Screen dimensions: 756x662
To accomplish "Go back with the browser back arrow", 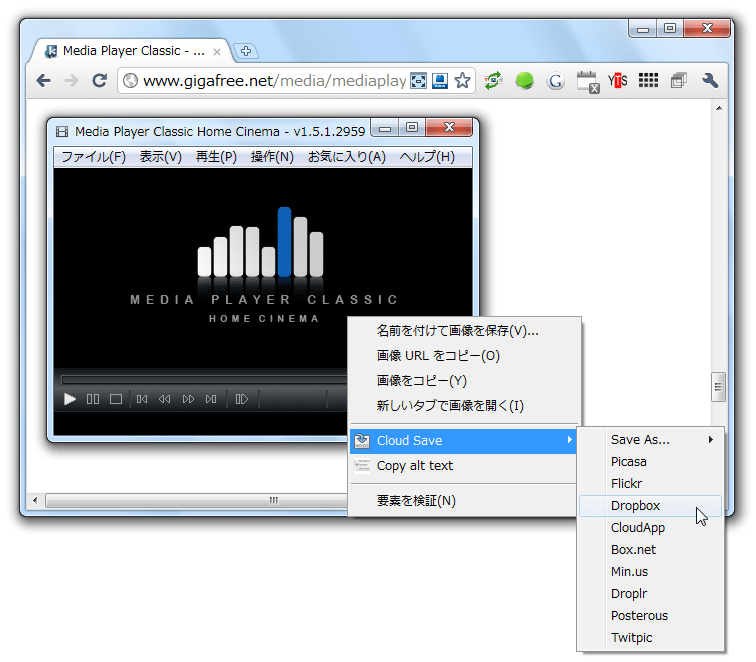I will pyautogui.click(x=43, y=81).
